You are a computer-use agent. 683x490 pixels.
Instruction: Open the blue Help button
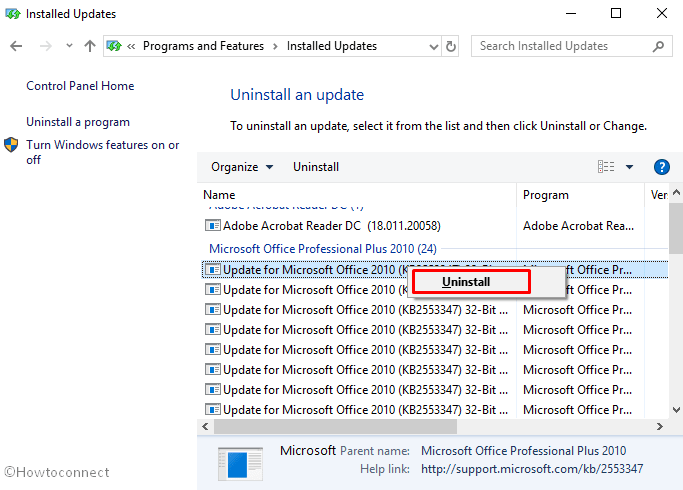pyautogui.click(x=662, y=167)
